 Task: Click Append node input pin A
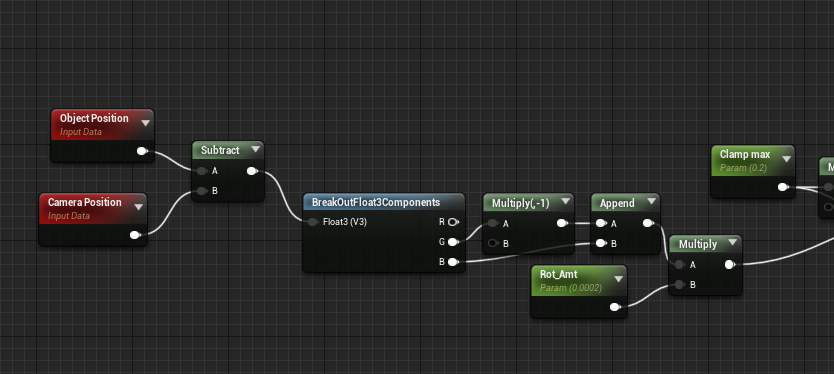click(x=601, y=223)
